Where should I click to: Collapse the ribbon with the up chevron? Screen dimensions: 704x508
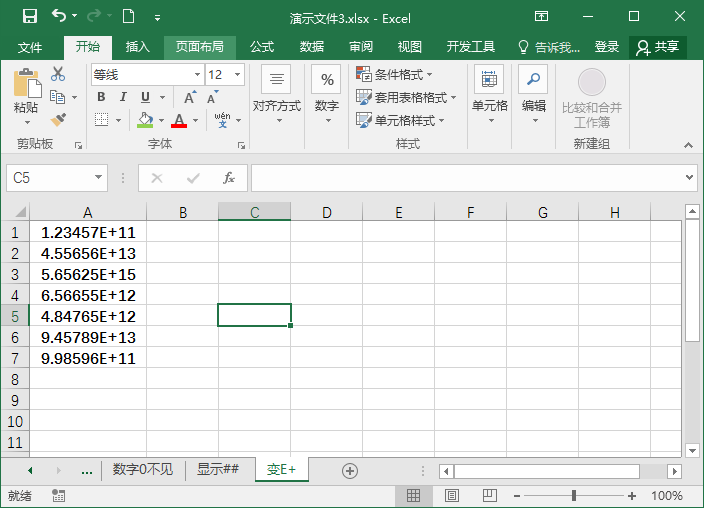click(688, 145)
